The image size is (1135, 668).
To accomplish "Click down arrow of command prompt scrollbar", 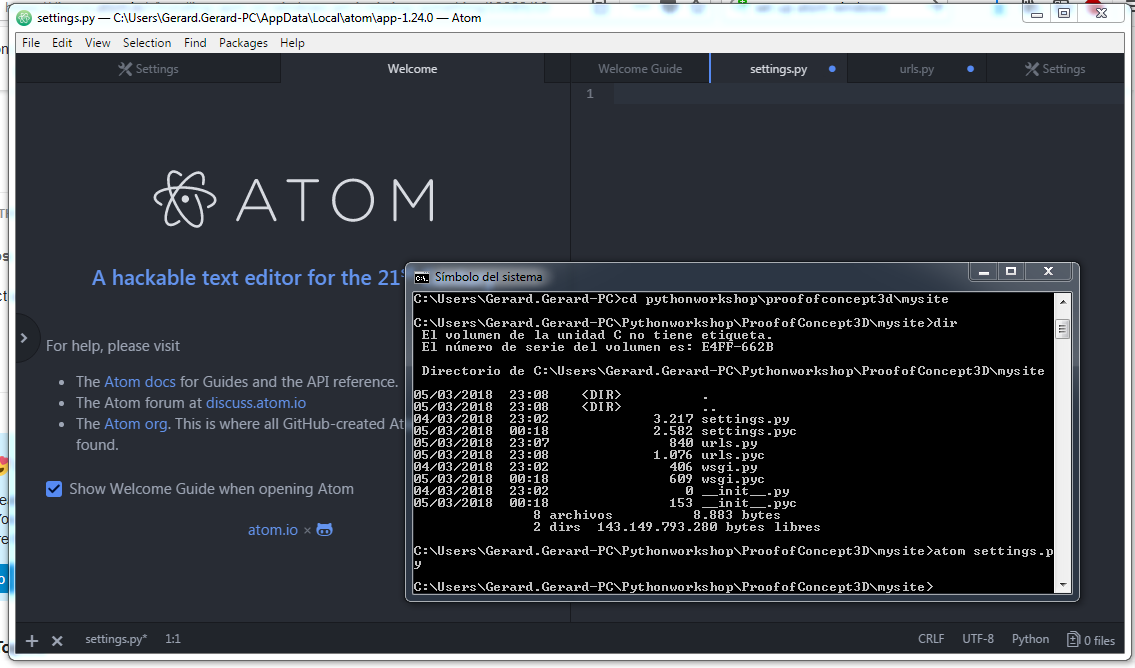I will (1063, 585).
